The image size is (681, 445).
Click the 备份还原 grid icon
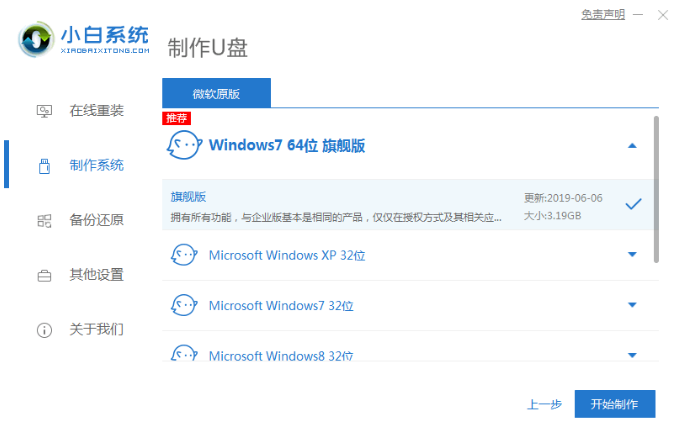pos(44,221)
